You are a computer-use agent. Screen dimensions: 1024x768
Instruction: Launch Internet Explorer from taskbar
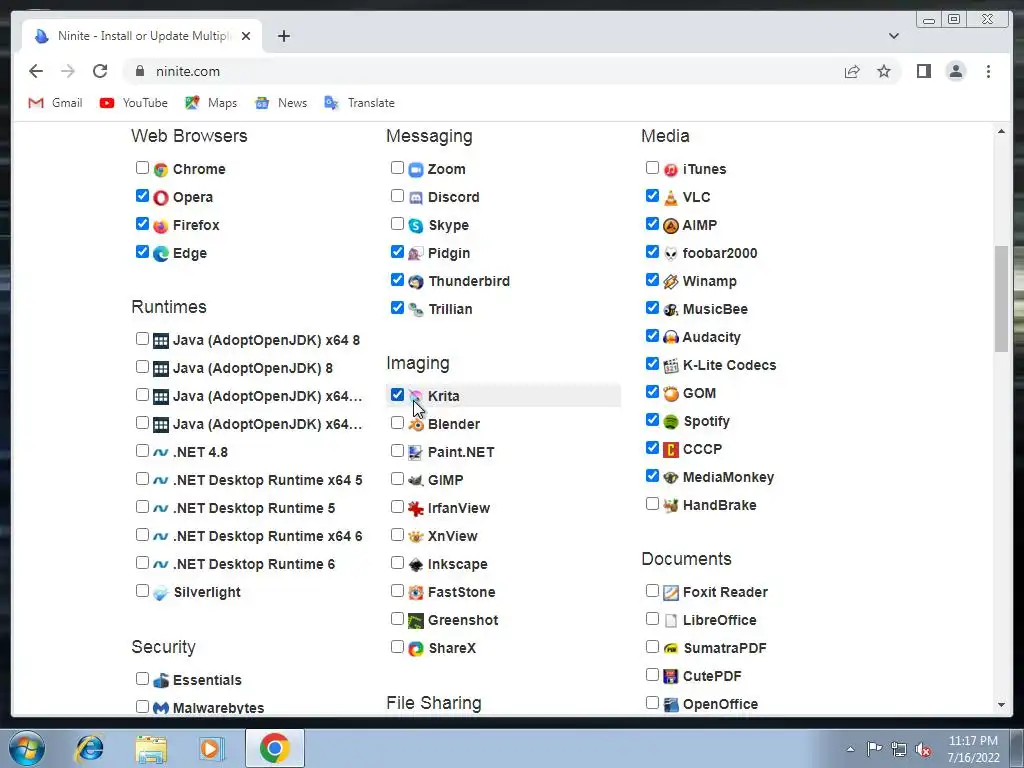coord(89,748)
